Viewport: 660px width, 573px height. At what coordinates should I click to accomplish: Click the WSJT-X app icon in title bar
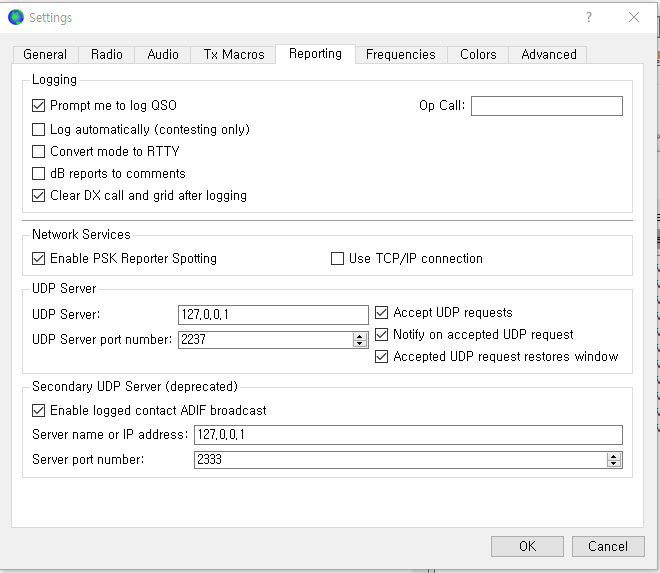(15, 17)
